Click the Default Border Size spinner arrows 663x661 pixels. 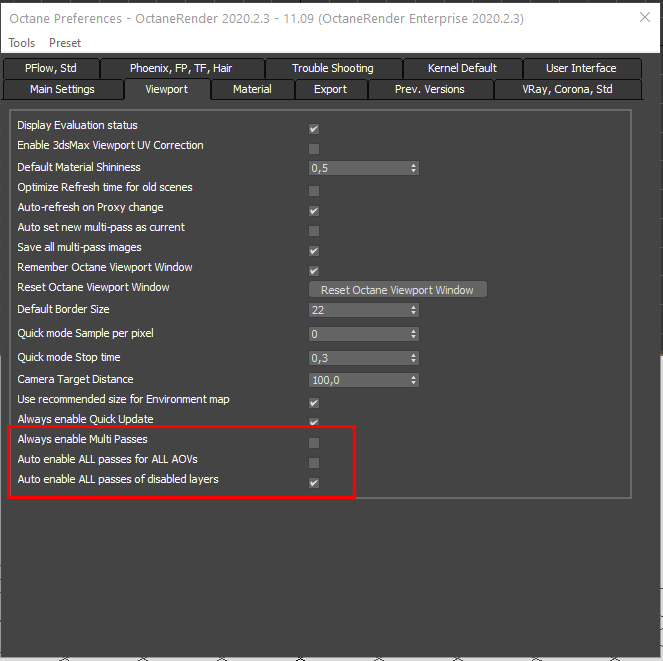click(414, 310)
